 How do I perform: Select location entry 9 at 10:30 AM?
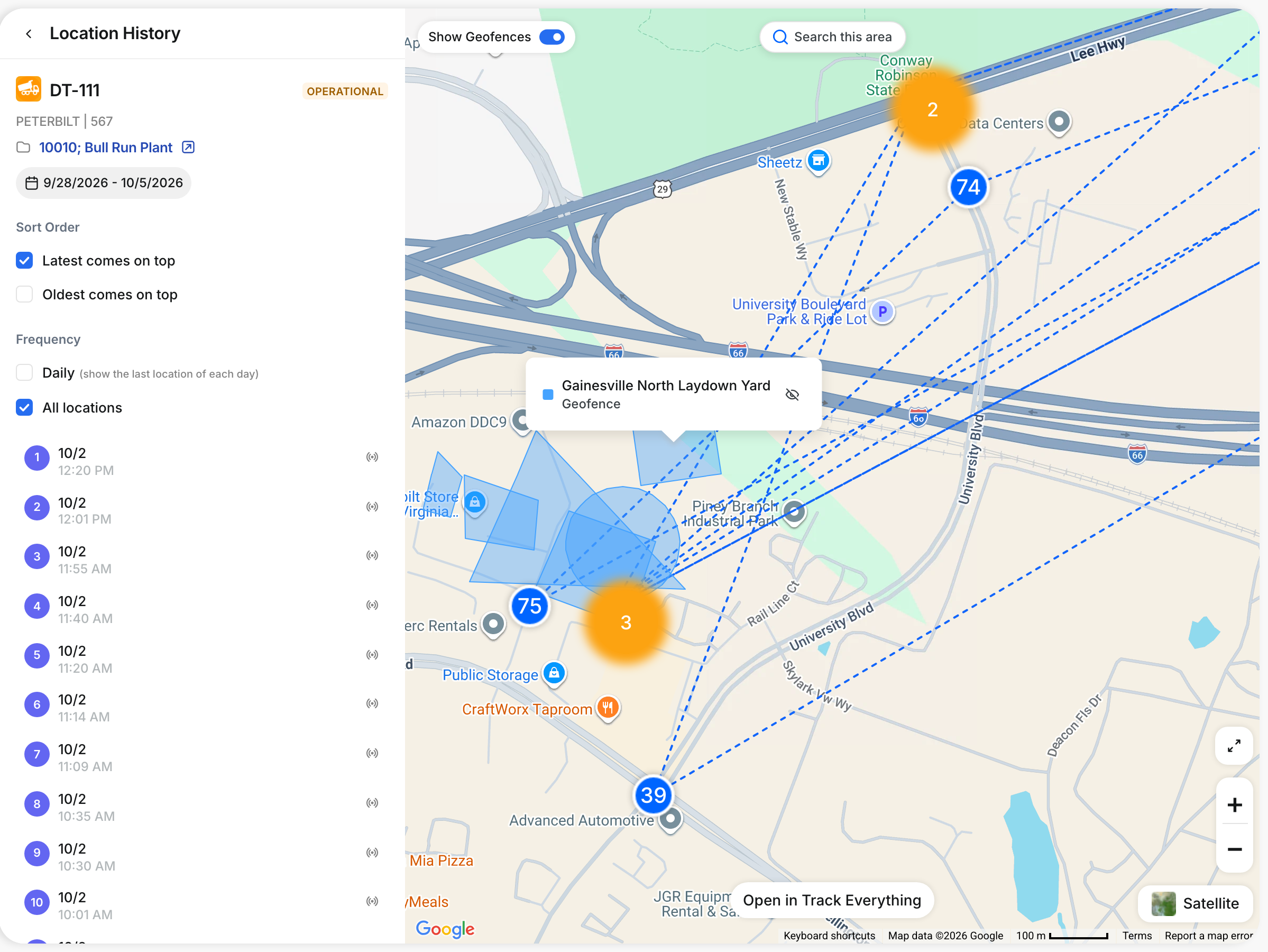pos(202,856)
